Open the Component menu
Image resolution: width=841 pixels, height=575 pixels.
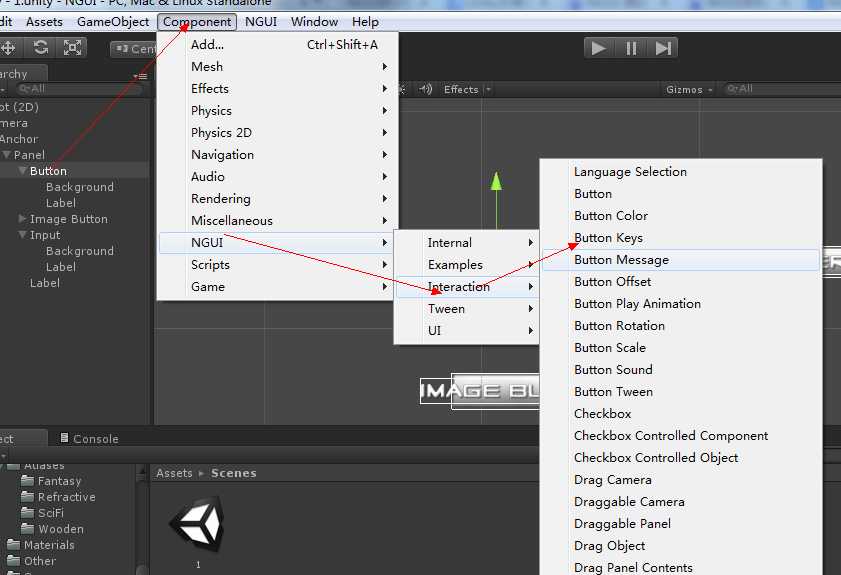coord(197,22)
